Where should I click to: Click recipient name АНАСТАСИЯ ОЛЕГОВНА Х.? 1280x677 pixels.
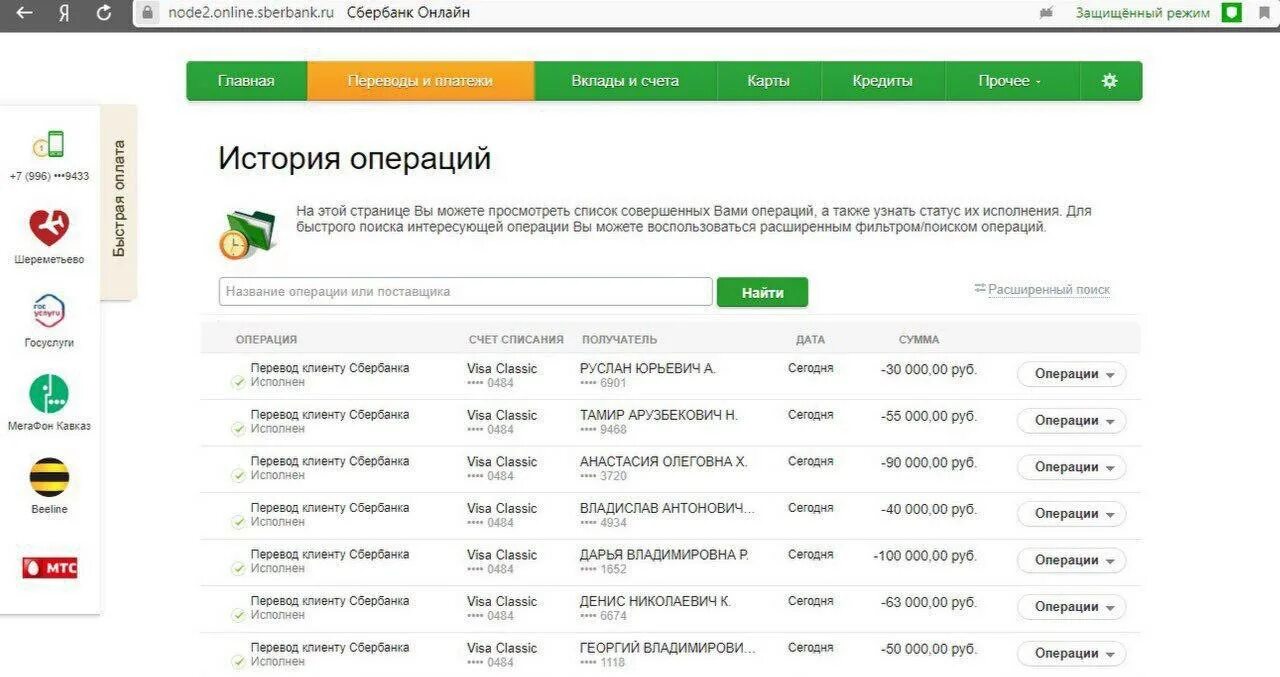click(664, 462)
